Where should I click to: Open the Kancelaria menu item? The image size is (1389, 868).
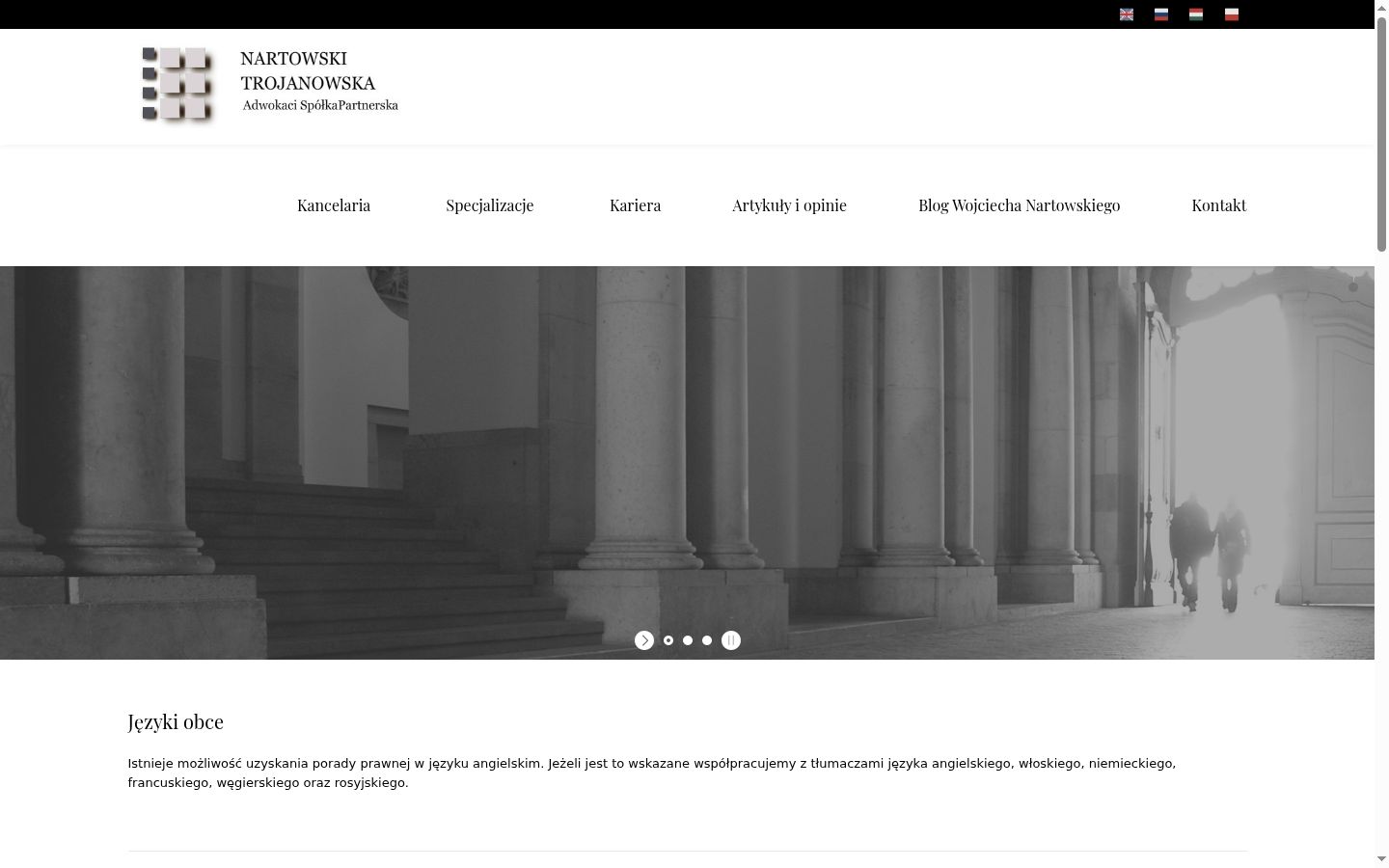(x=334, y=205)
